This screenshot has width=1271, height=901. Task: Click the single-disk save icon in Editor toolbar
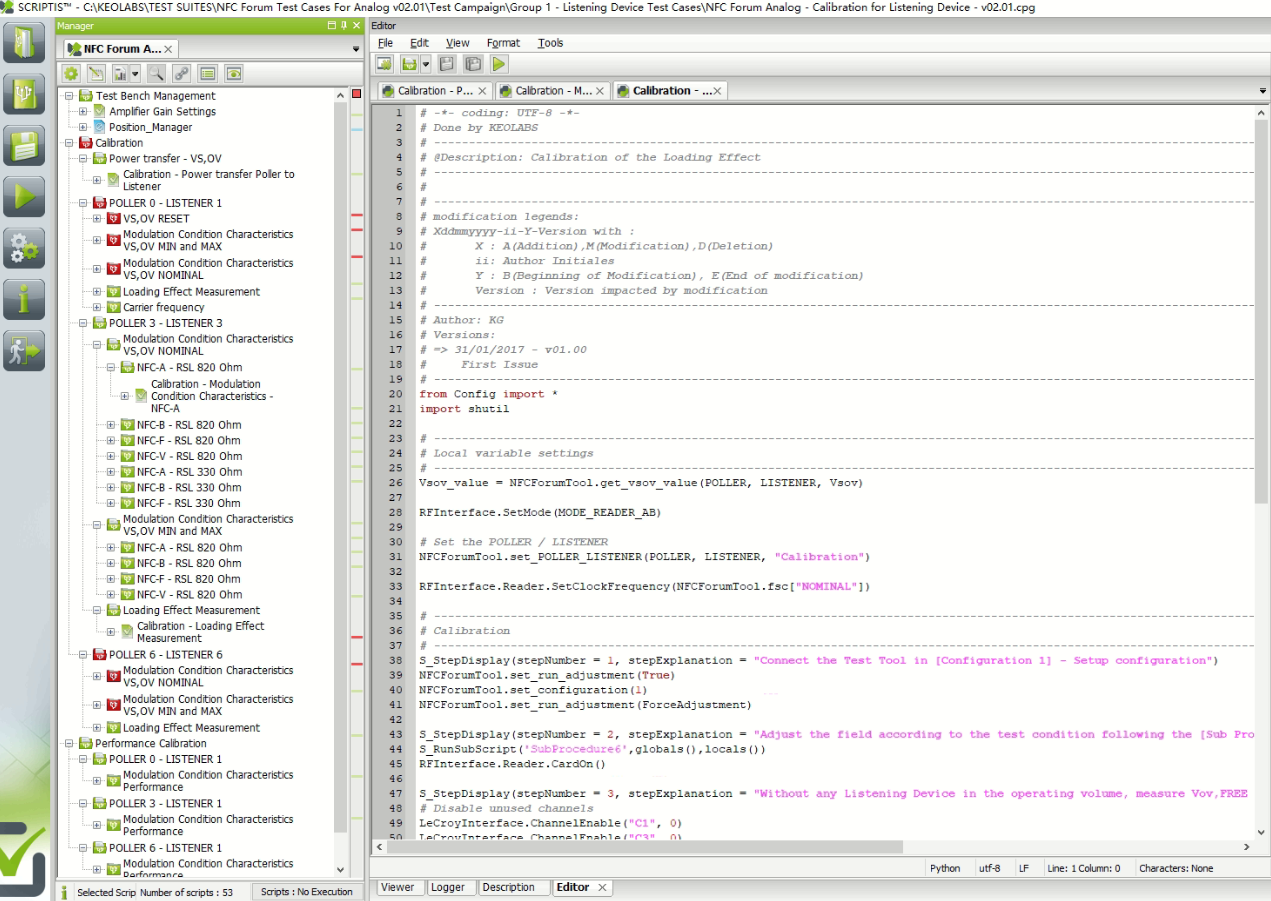click(446, 64)
